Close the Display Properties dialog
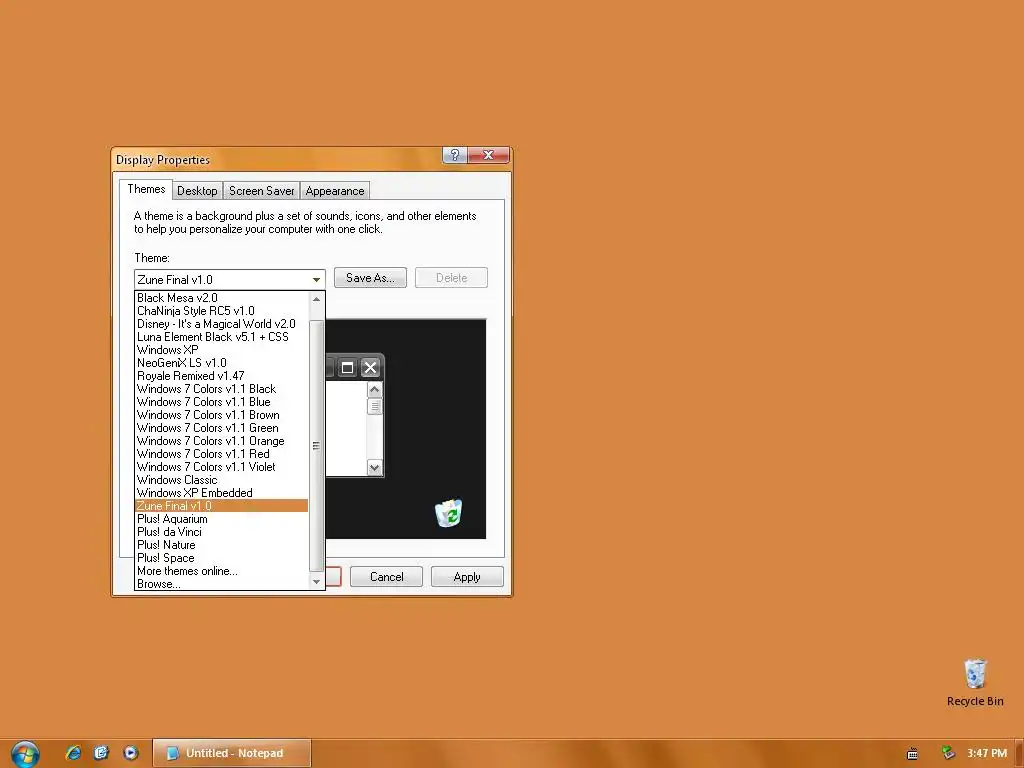 (x=488, y=155)
